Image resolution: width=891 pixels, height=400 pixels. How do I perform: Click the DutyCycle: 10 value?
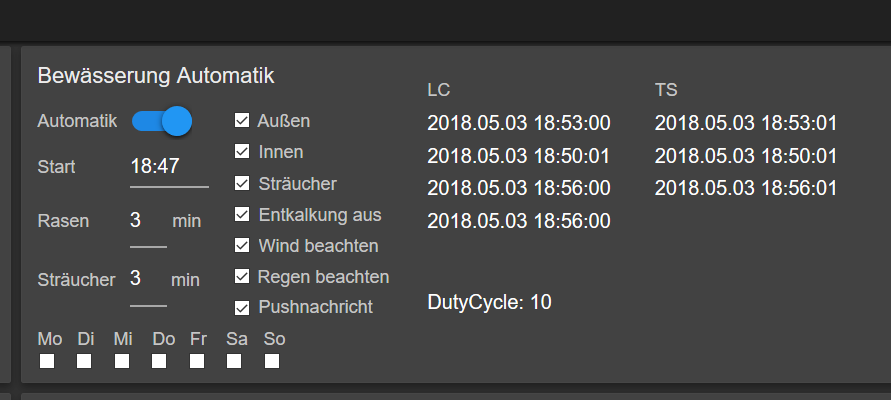(489, 303)
